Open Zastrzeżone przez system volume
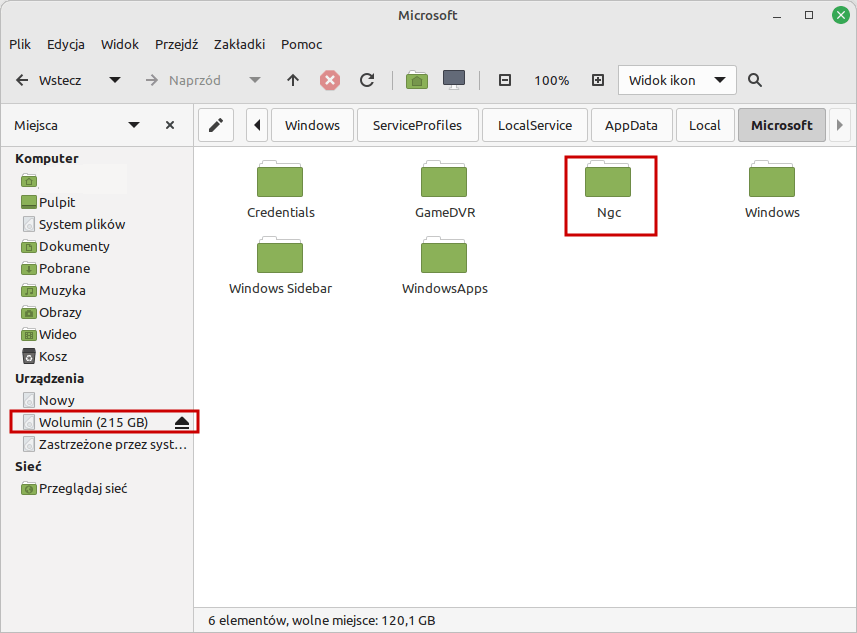 point(104,444)
